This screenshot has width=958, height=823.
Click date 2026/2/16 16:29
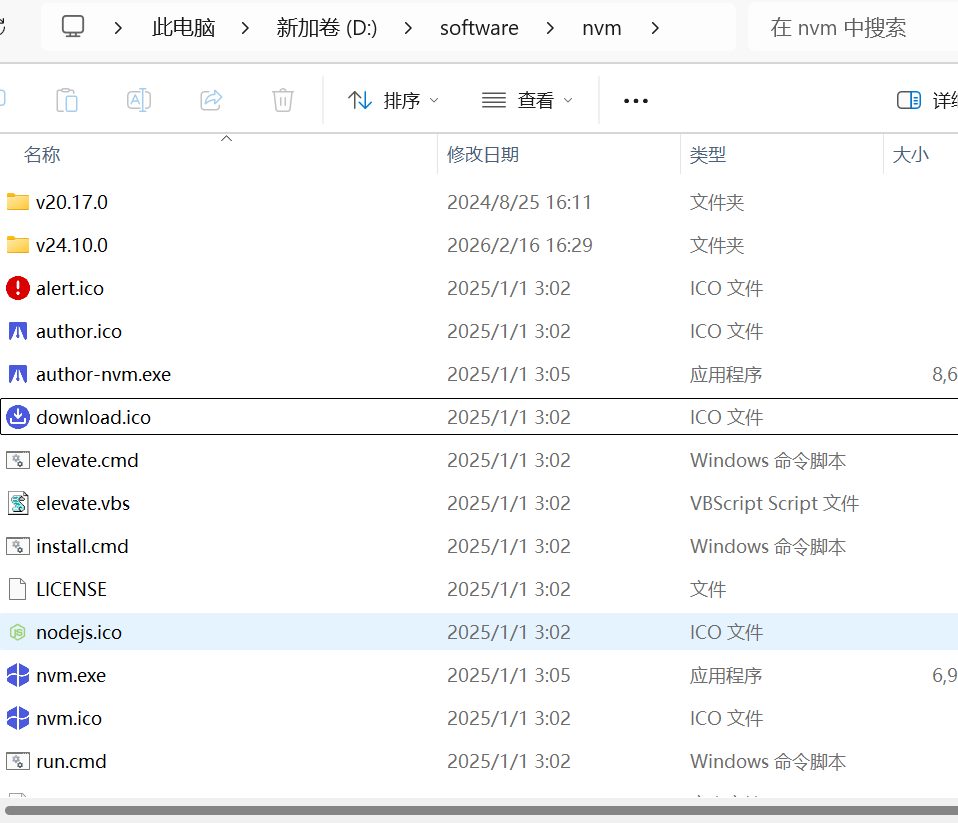click(520, 245)
